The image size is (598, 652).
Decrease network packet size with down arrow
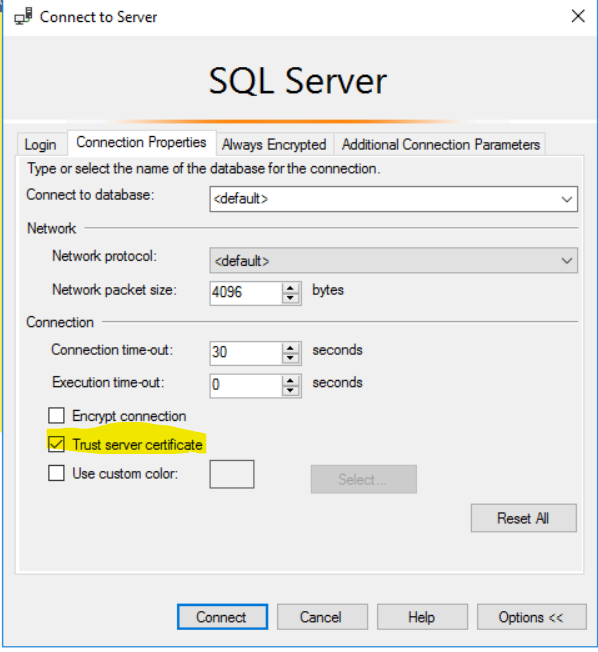tap(290, 298)
